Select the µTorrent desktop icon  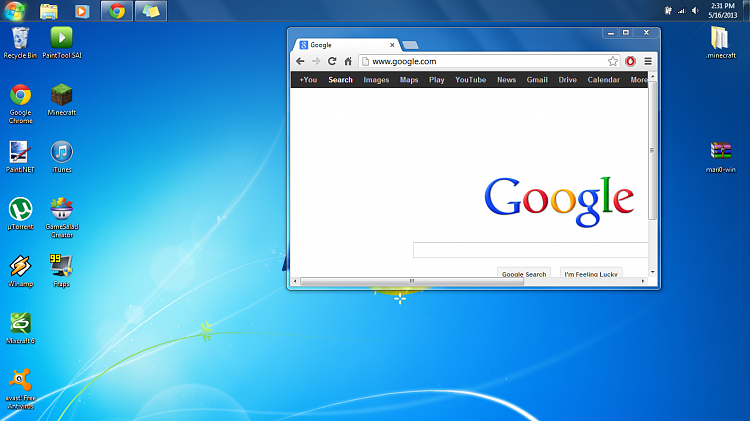pyautogui.click(x=20, y=214)
